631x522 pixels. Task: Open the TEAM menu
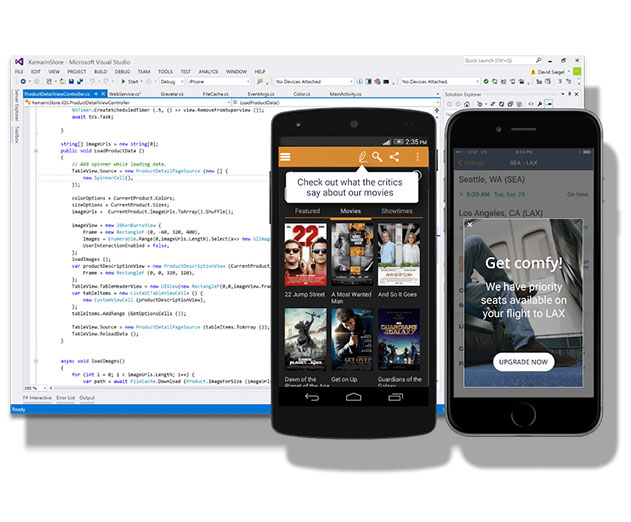[144, 72]
